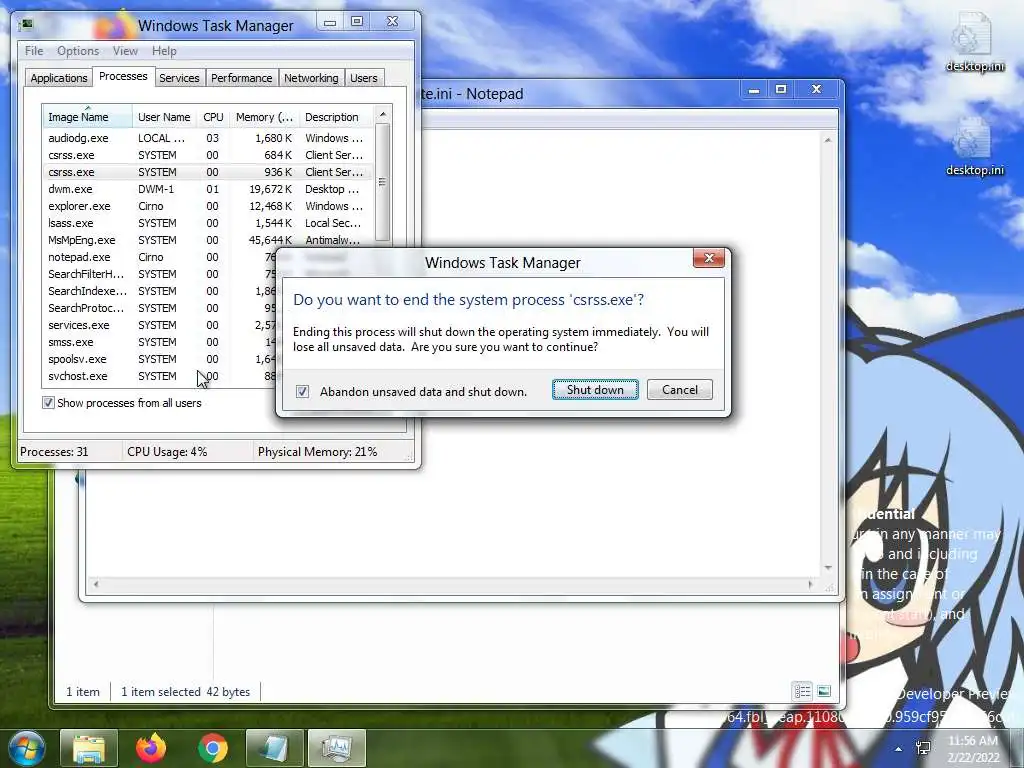Viewport: 1024px width, 768px height.
Task: Select the audiodg.exe process row
Action: click(208, 138)
